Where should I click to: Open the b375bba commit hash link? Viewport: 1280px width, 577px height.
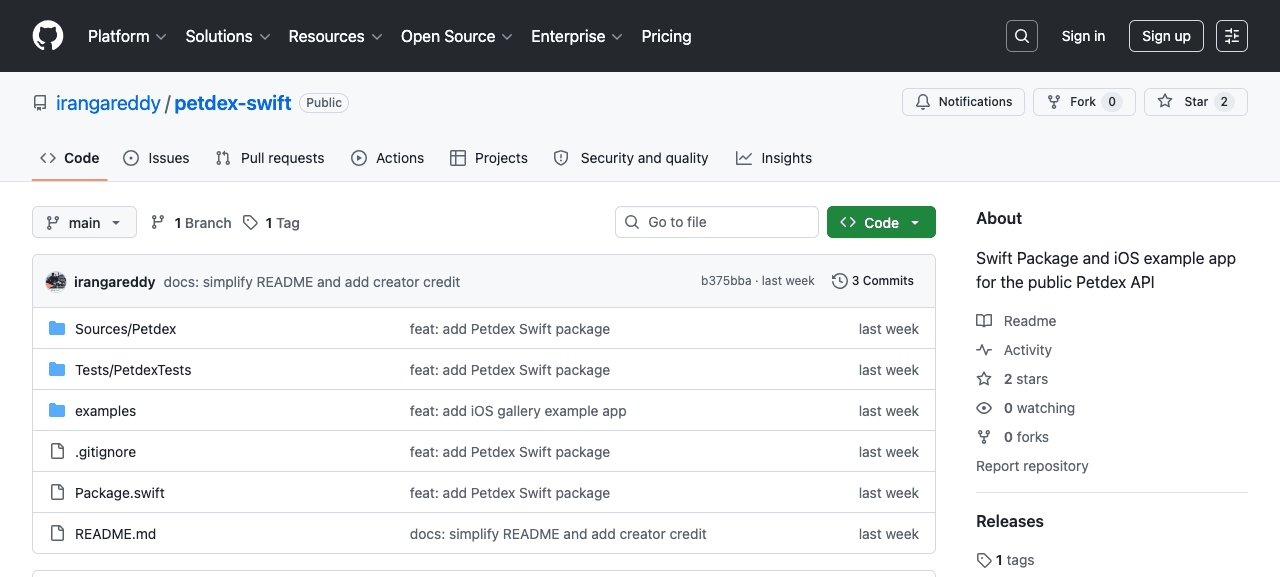coord(726,281)
